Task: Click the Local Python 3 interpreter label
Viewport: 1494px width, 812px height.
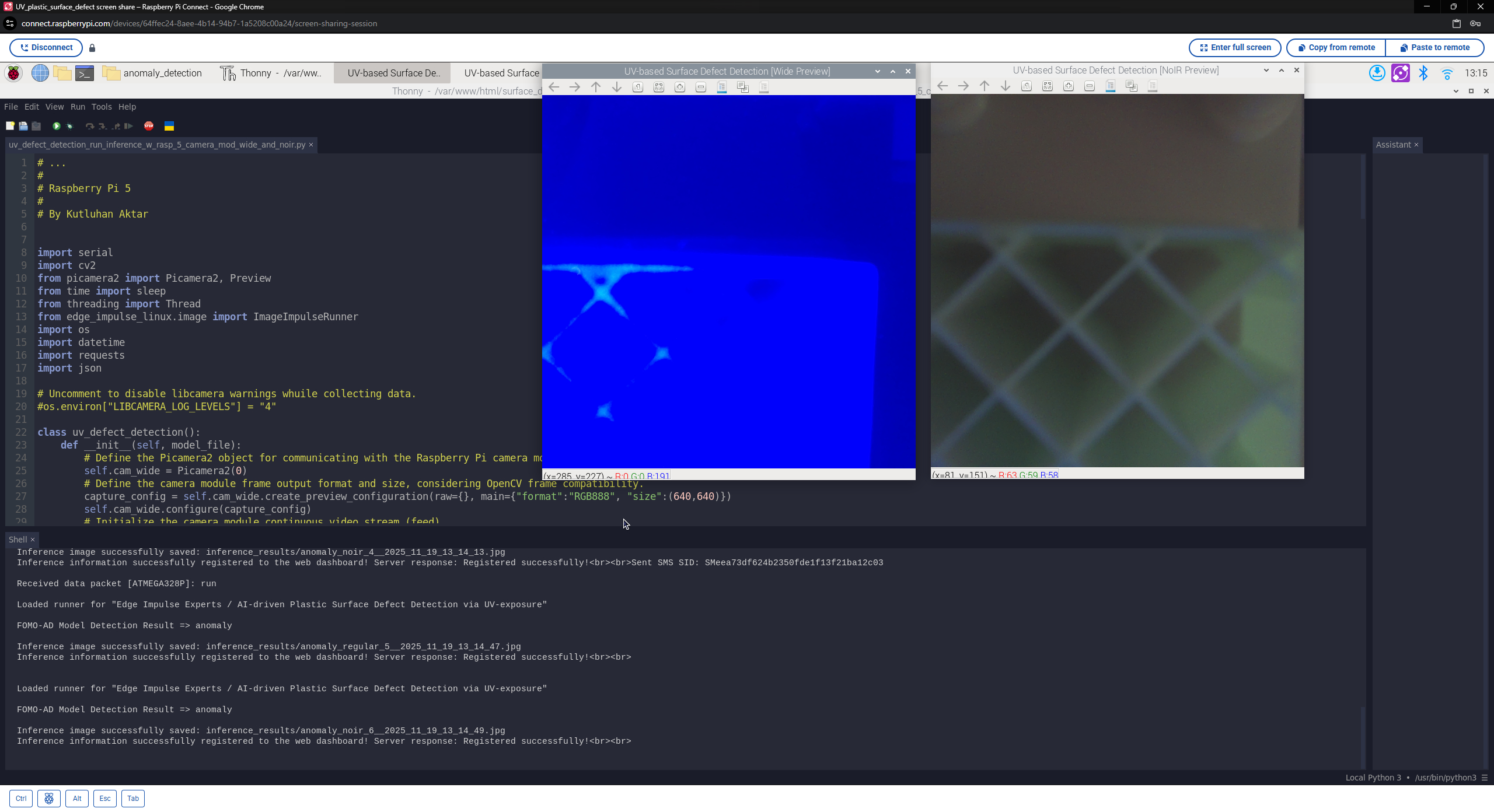Action: click(1373, 778)
